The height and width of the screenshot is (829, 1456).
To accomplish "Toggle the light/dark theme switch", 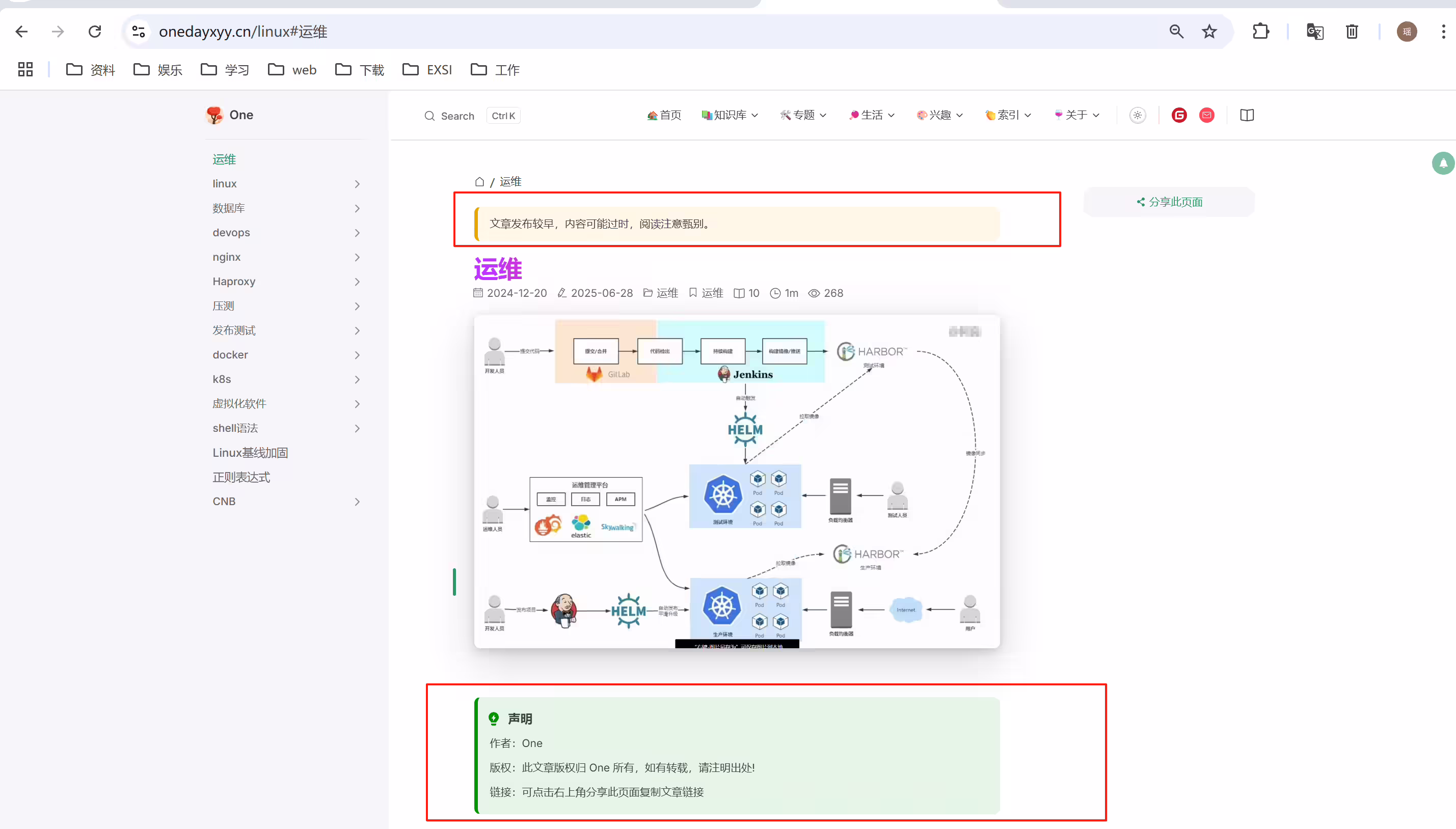I will 1138,115.
